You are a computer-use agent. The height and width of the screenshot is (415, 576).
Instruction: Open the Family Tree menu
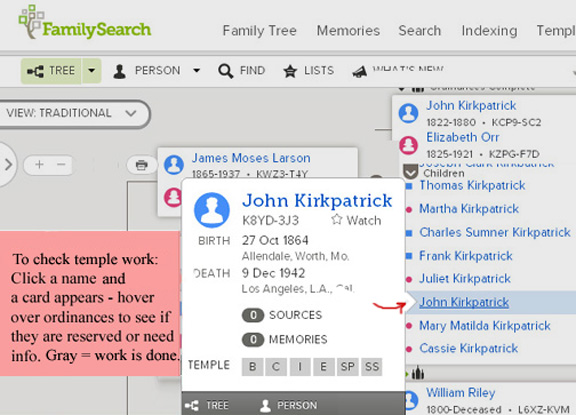point(259,30)
